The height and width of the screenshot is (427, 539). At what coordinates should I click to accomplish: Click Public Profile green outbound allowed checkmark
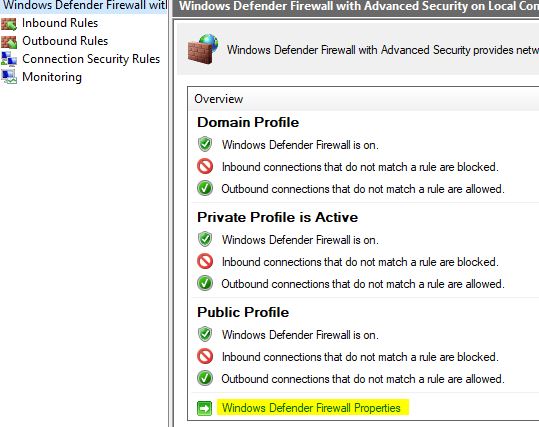click(205, 378)
